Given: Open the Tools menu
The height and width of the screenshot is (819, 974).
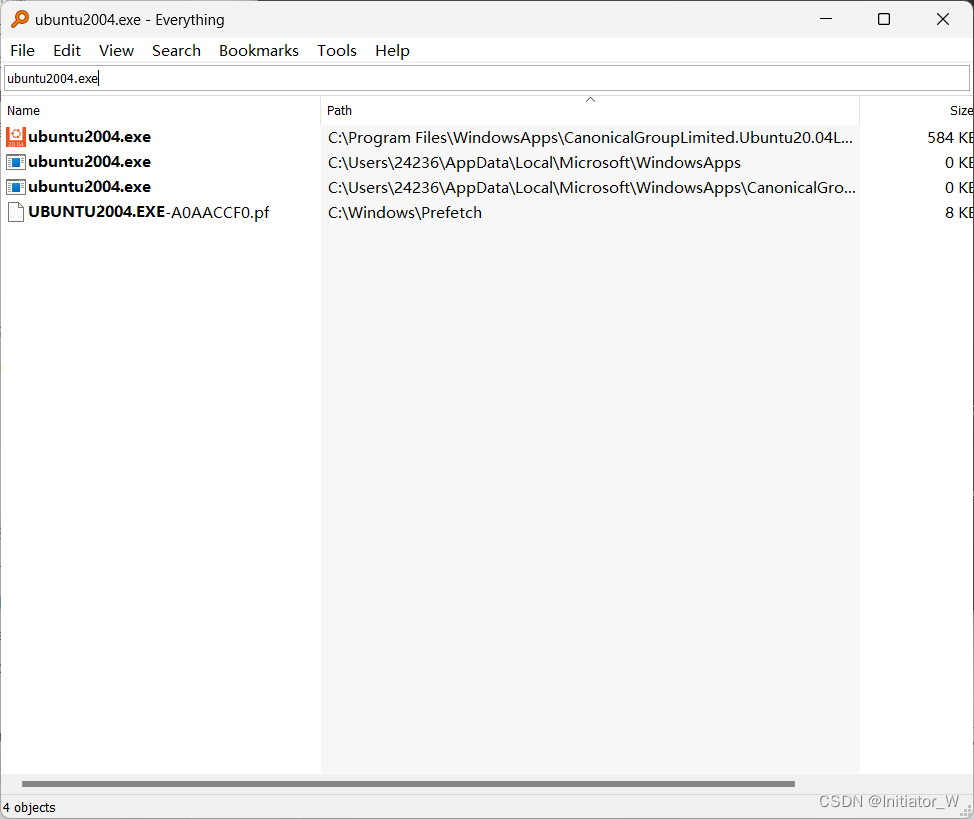Looking at the screenshot, I should [x=337, y=50].
